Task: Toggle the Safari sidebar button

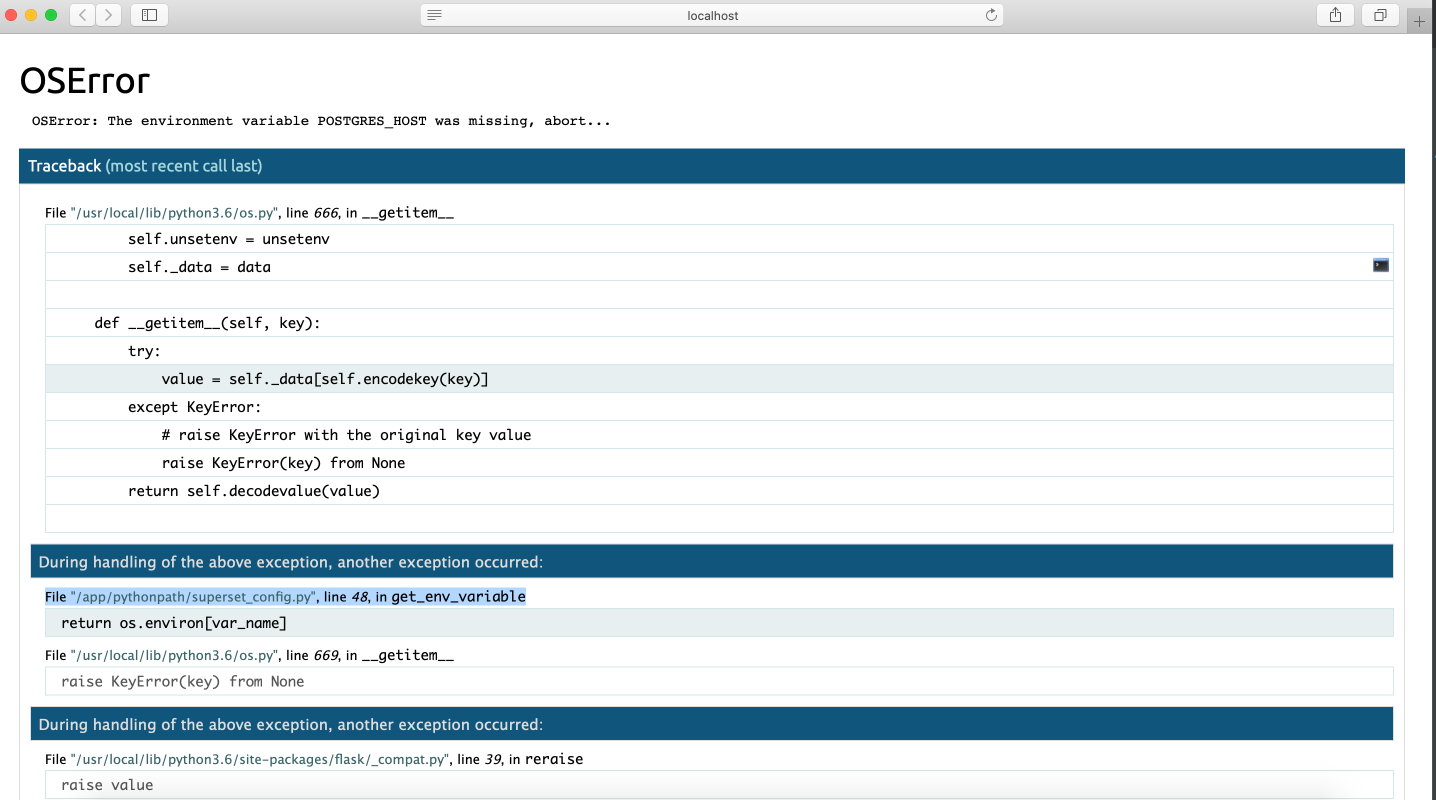Action: 150,15
